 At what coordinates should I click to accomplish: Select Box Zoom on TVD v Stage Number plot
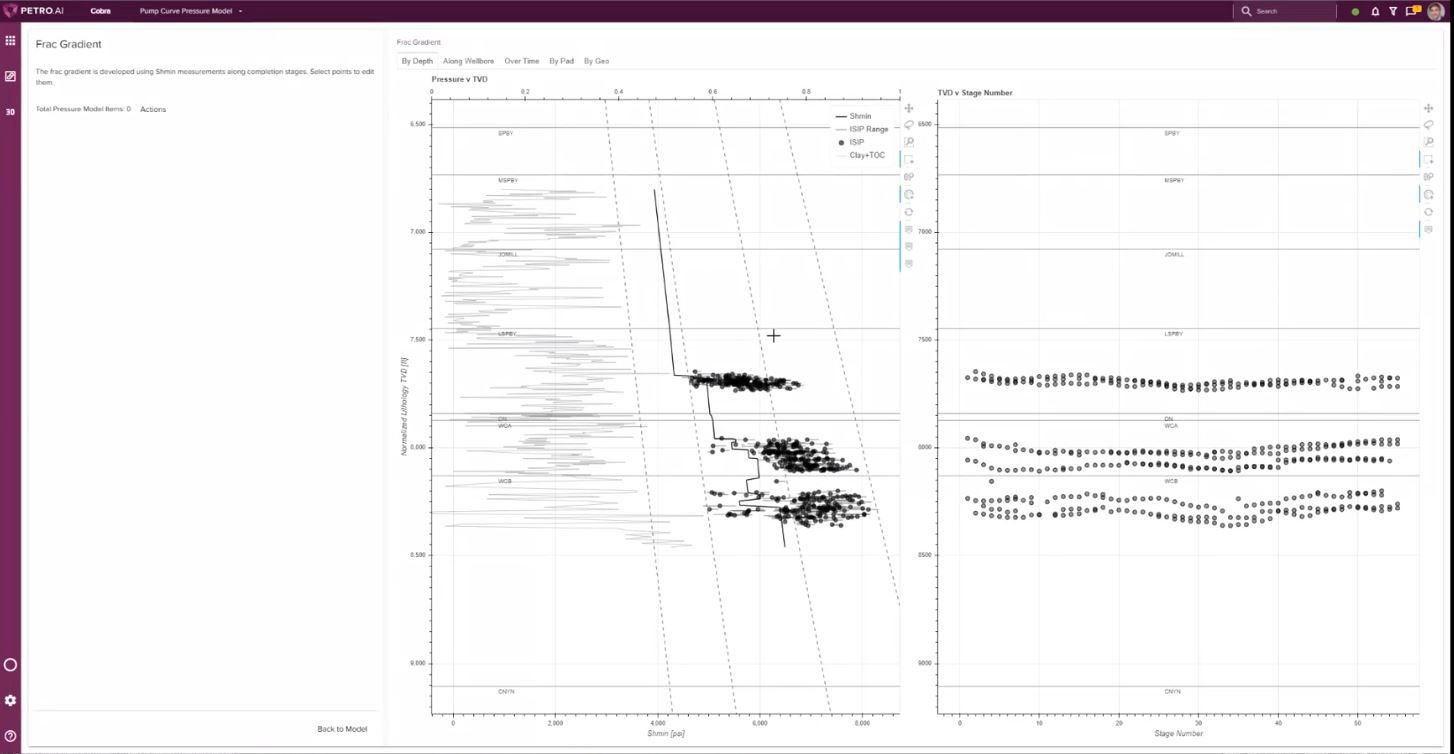tap(1428, 142)
